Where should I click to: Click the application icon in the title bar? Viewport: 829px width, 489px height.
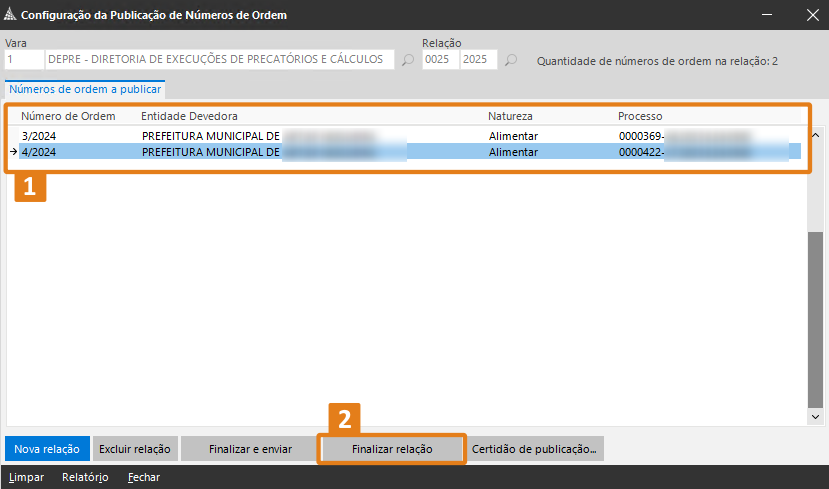pos(11,15)
